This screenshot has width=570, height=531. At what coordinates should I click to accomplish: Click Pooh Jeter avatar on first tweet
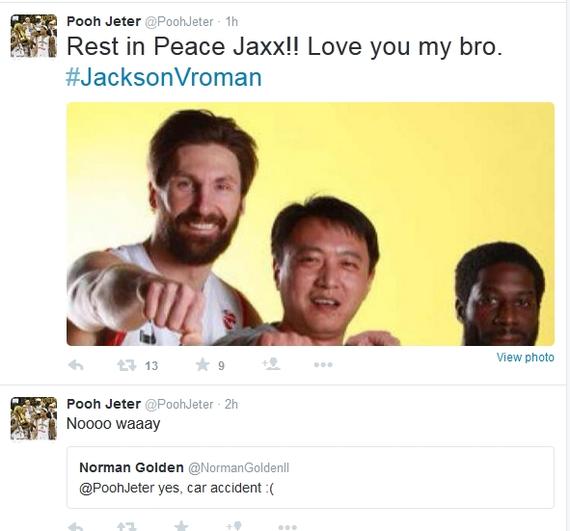(33, 36)
